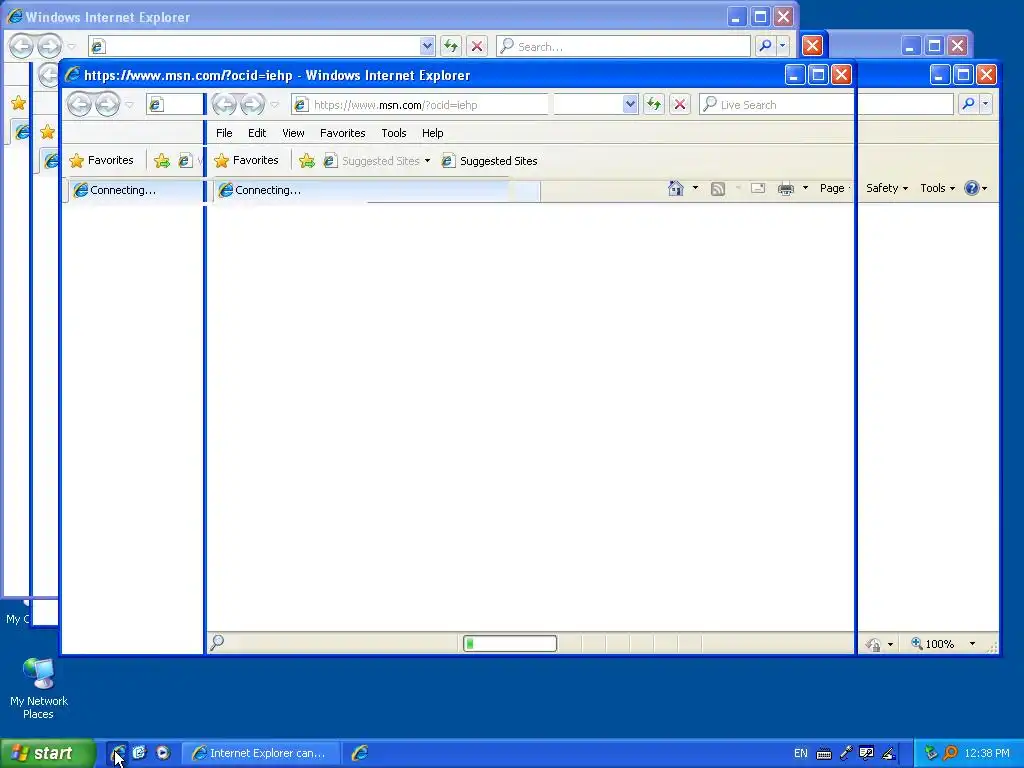This screenshot has width=1024, height=768.
Task: Open the 100% zoom level dropdown arrow
Action: pyautogui.click(x=972, y=644)
